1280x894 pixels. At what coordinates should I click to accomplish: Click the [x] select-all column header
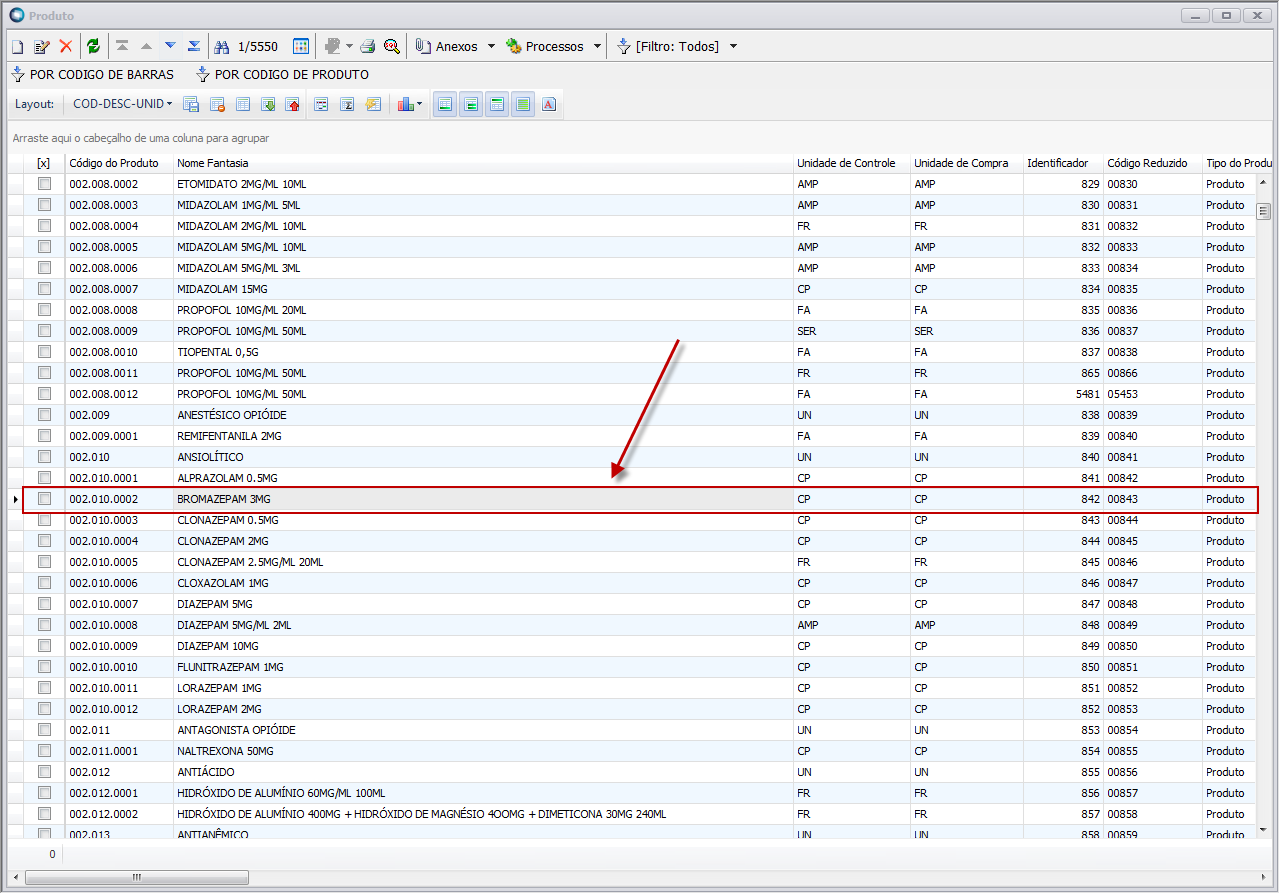point(44,163)
